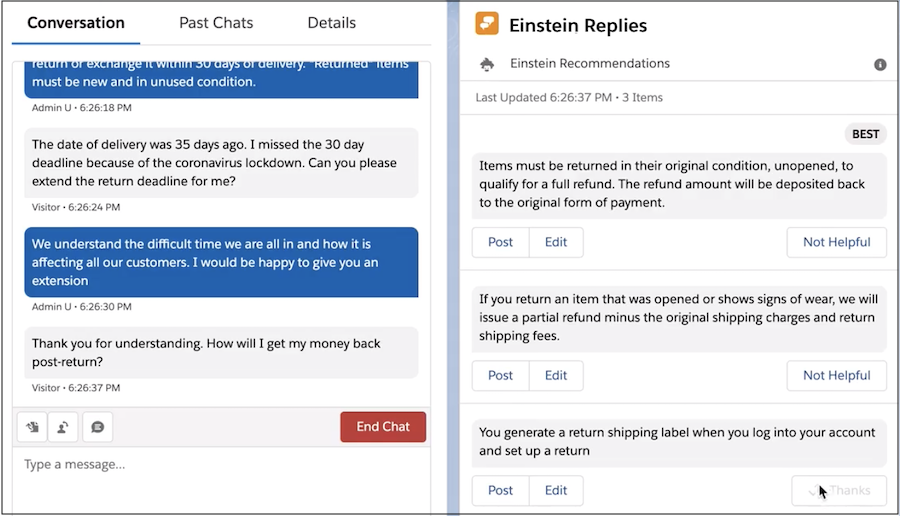The height and width of the screenshot is (516, 900).
Task: Click the agent message offering an extension
Action: (221, 262)
